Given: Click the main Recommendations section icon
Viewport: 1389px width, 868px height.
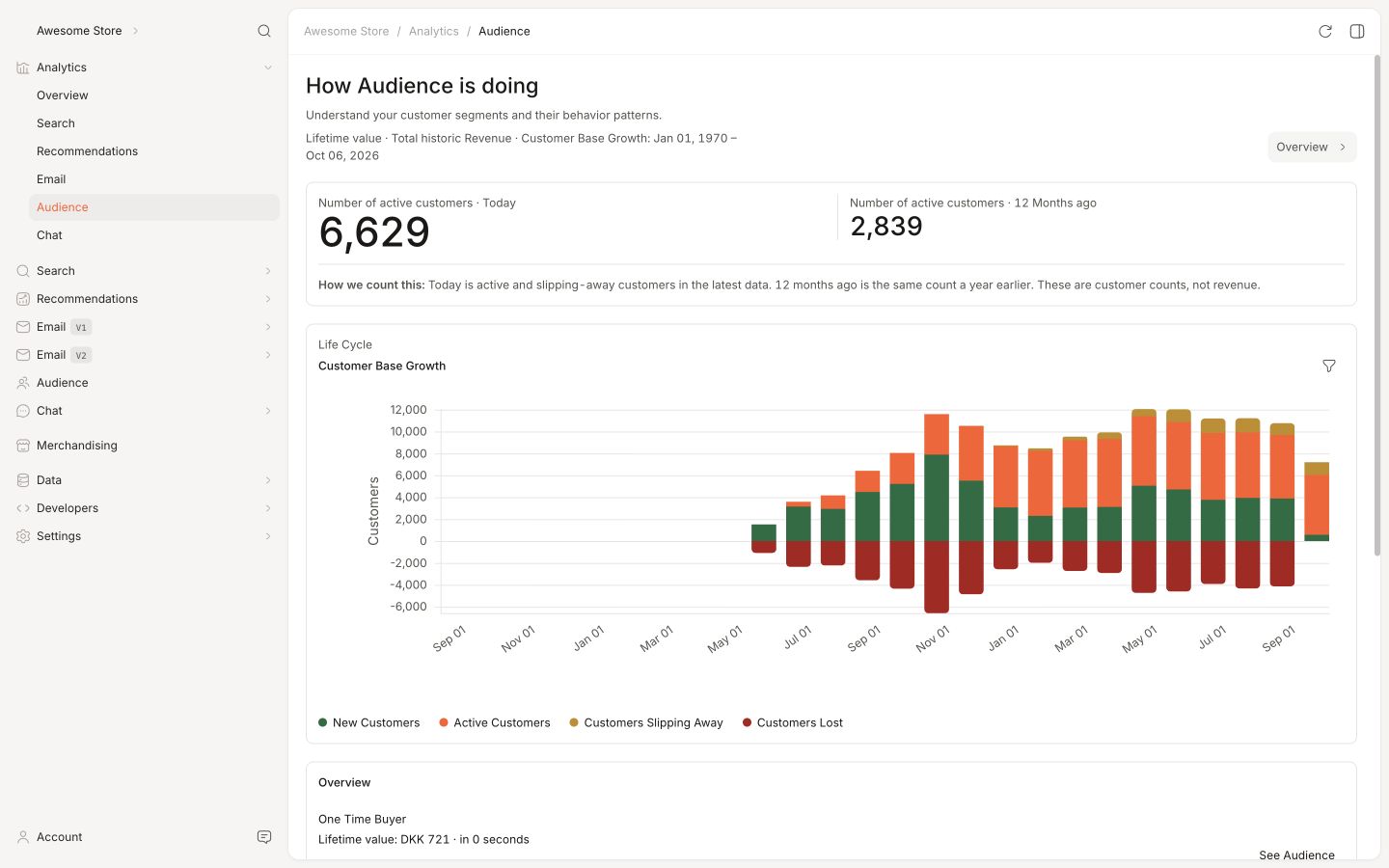Looking at the screenshot, I should 23,299.
